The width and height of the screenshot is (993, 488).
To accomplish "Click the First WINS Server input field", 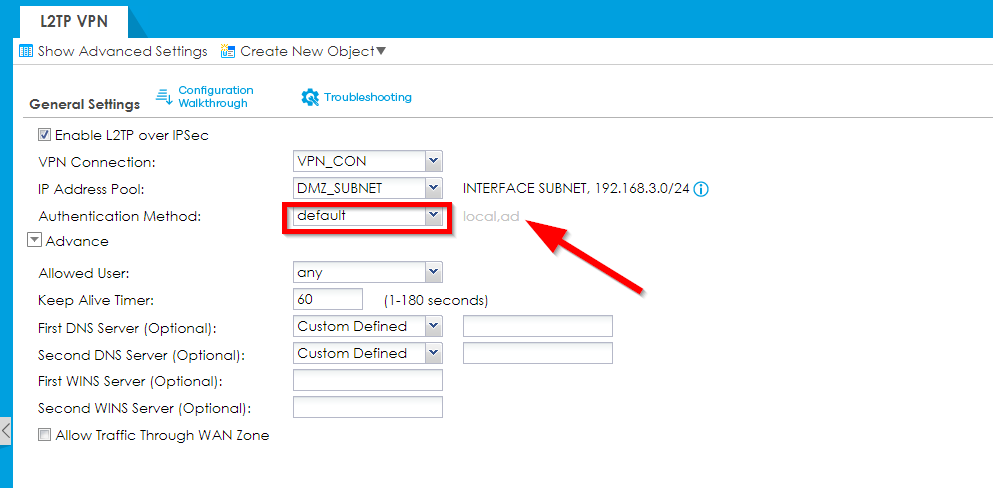I will 367,380.
